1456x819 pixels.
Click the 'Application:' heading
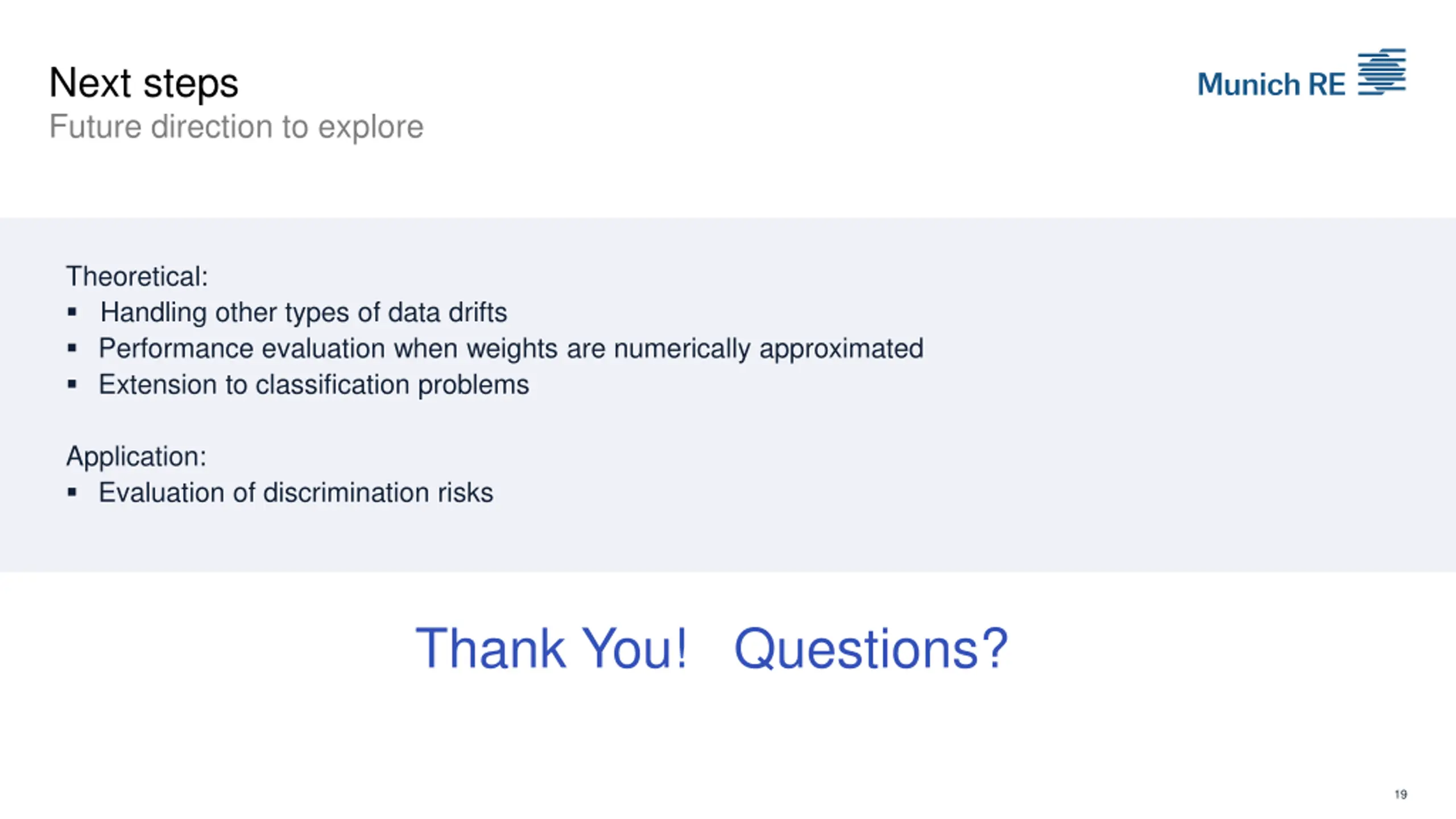click(x=136, y=457)
